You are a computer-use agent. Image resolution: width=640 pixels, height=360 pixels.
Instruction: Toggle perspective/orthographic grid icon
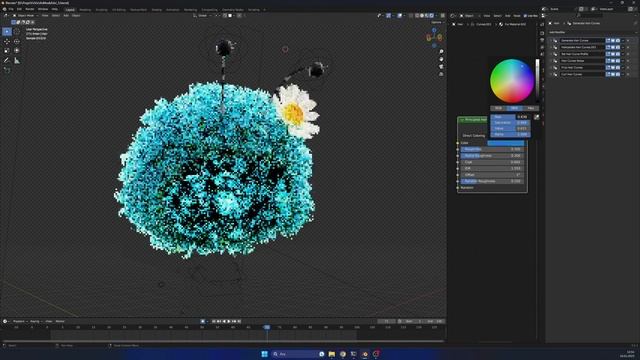point(441,74)
